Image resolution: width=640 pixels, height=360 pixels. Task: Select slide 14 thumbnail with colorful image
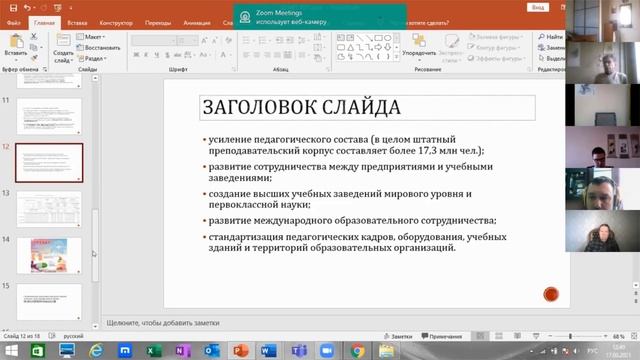49,256
